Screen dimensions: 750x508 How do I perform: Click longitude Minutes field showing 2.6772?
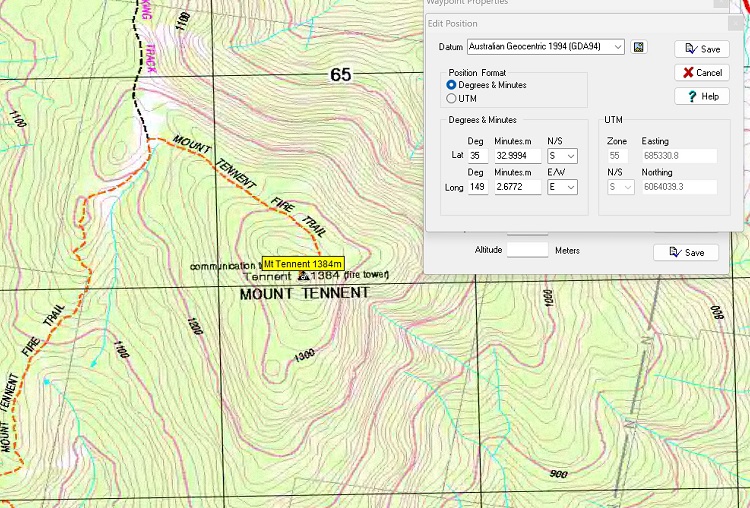click(x=518, y=187)
